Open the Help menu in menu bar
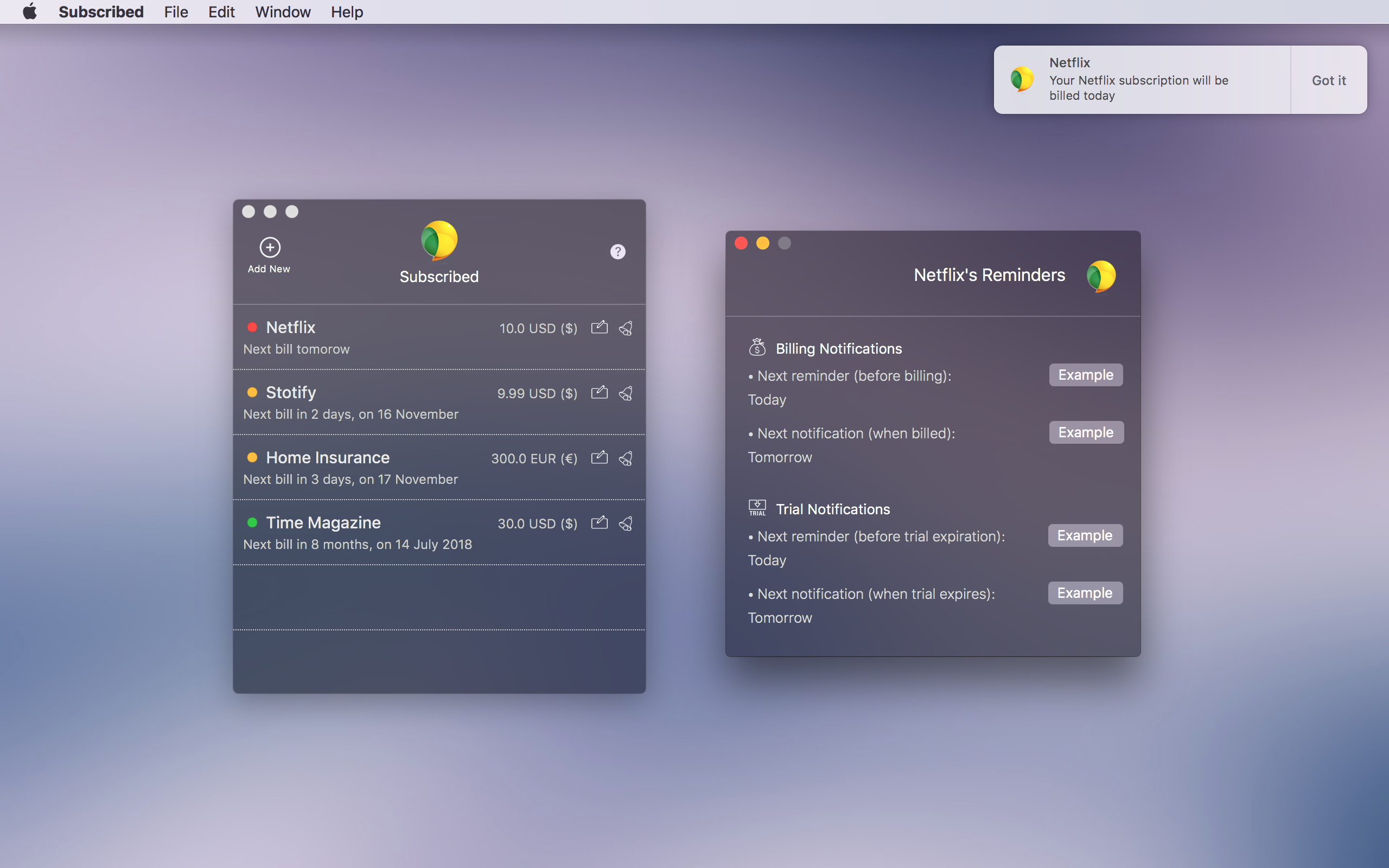 (347, 12)
